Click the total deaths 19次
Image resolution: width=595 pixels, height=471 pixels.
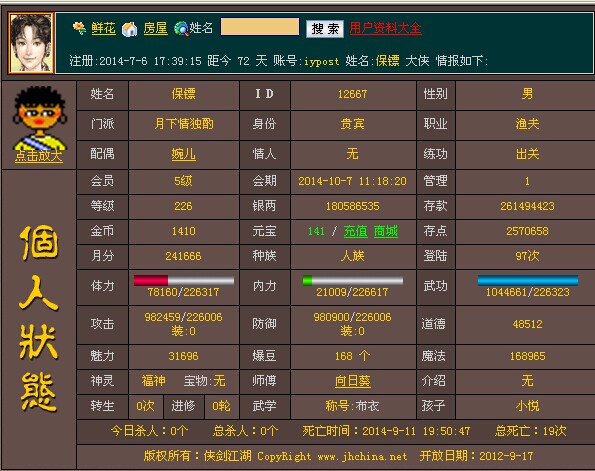pyautogui.click(x=555, y=431)
